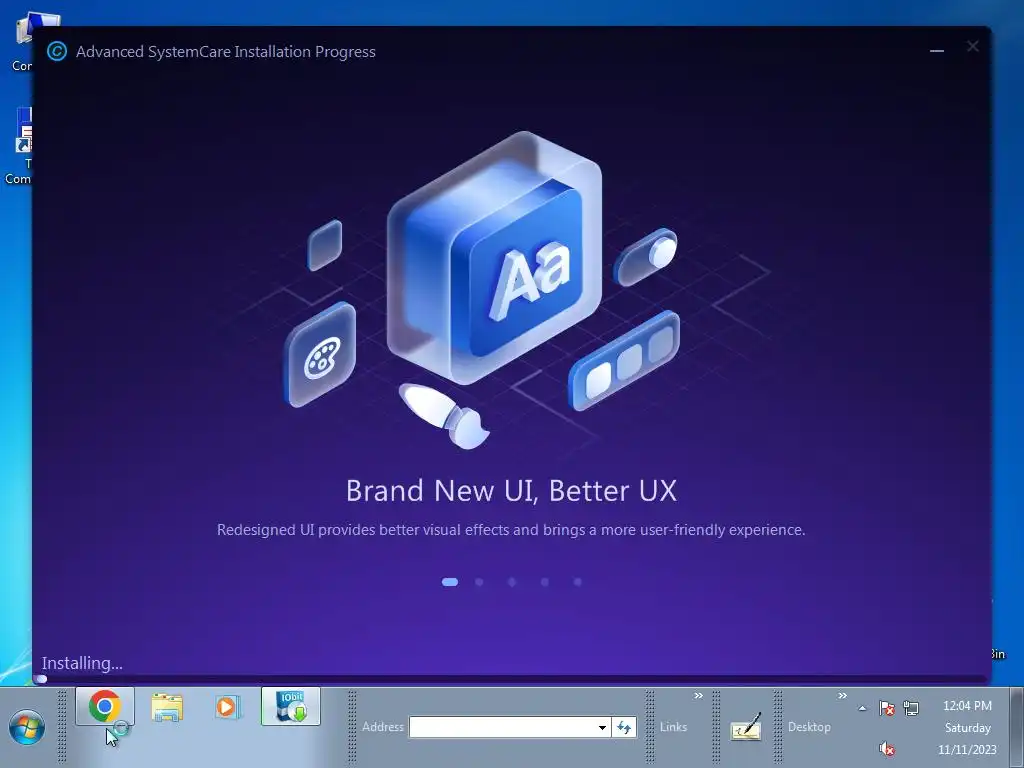Select the first slide indicator dot
1024x768 pixels.
click(x=450, y=582)
